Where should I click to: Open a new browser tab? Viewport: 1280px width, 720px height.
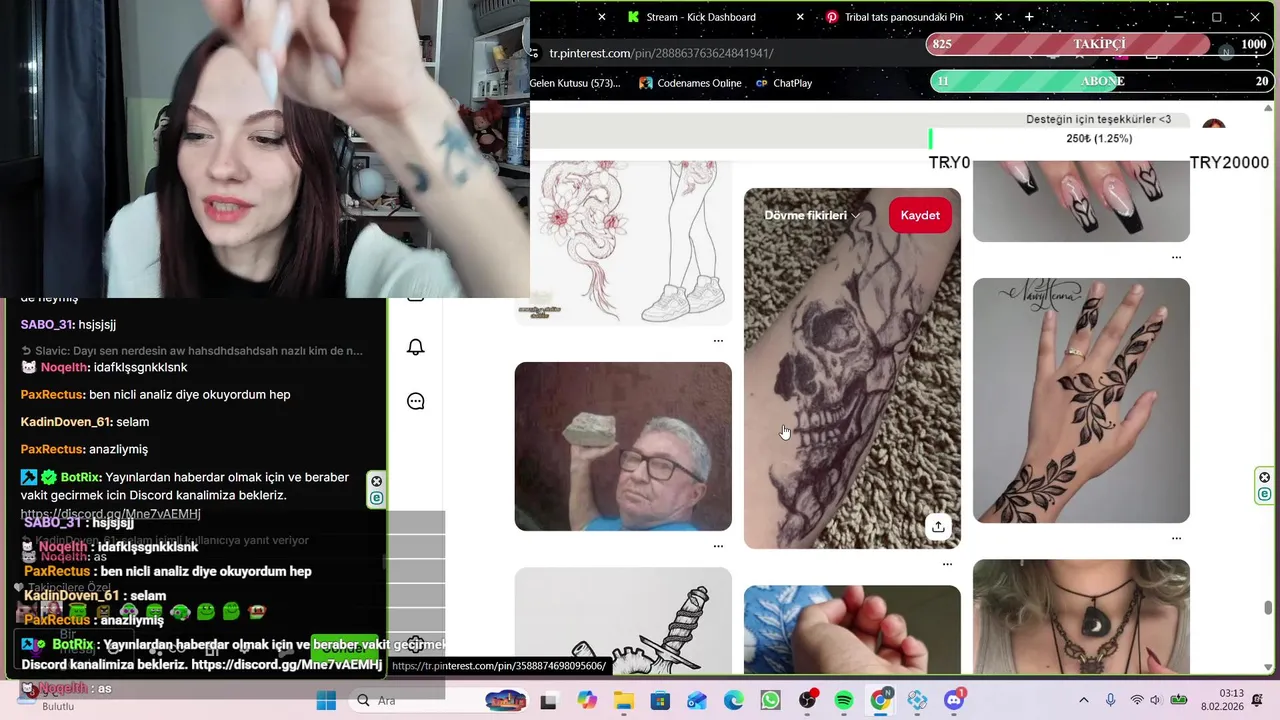(1029, 17)
